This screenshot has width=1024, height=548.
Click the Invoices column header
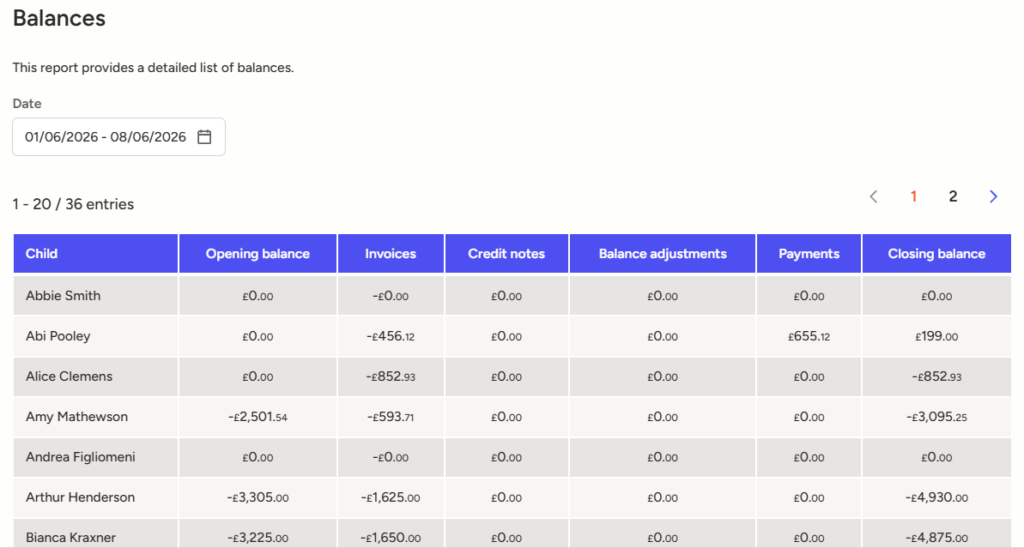(391, 253)
